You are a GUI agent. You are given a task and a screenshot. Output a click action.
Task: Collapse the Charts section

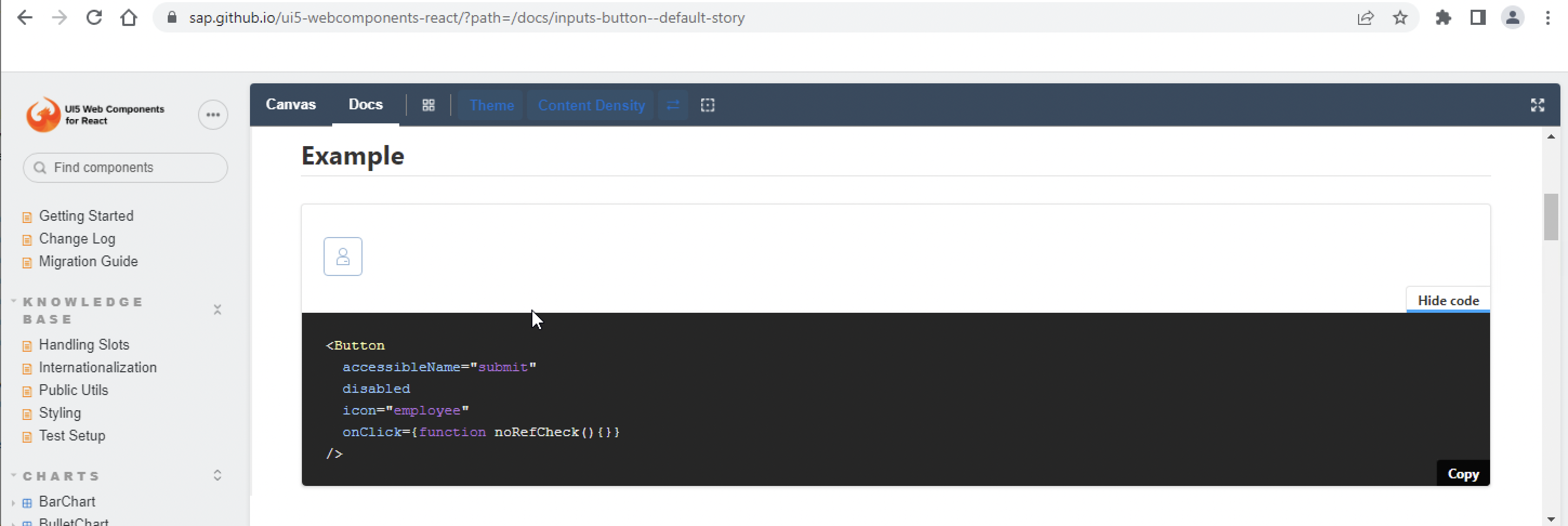218,476
